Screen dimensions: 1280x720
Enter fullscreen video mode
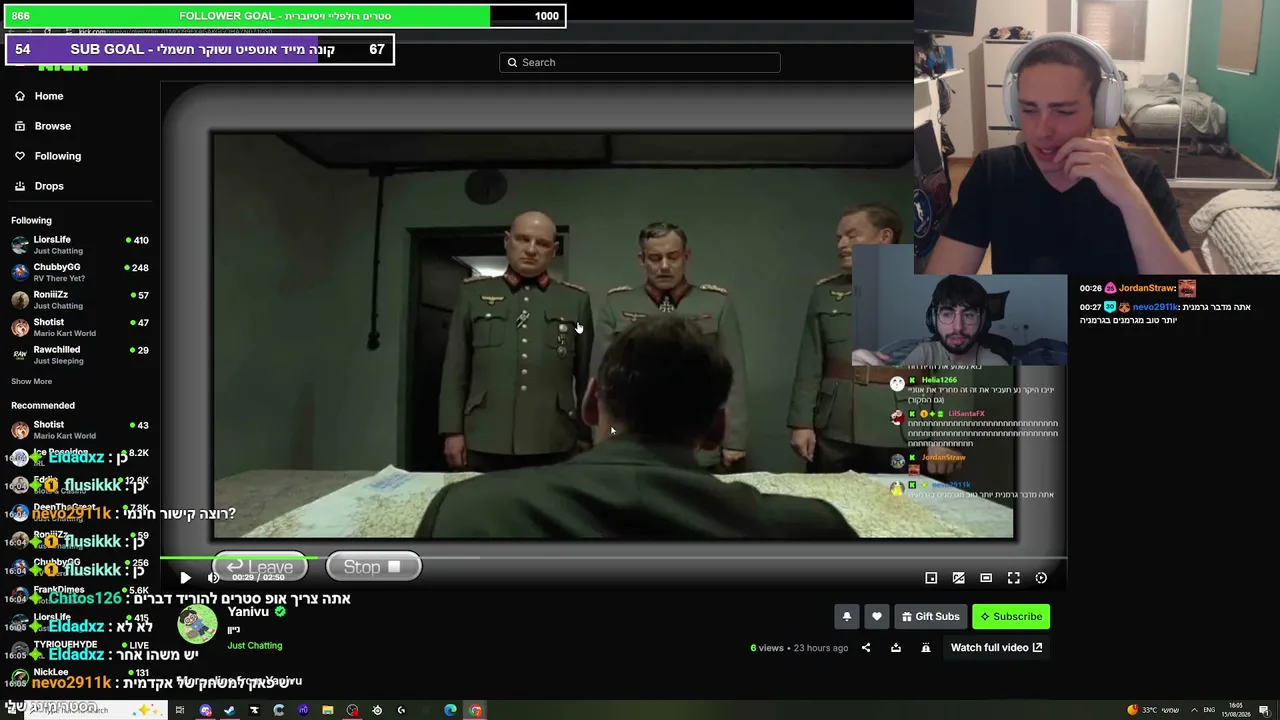pos(1013,578)
